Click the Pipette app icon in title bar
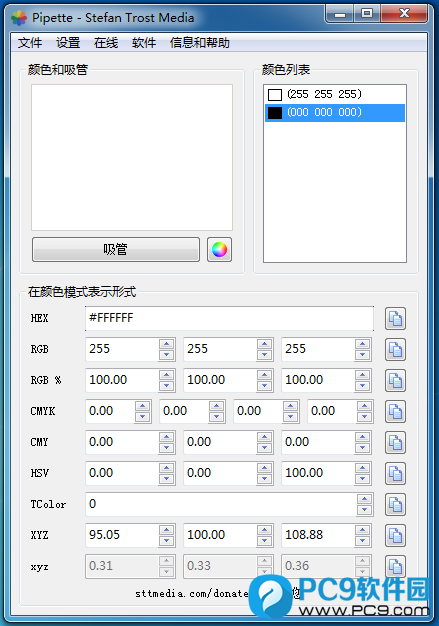 (19, 18)
